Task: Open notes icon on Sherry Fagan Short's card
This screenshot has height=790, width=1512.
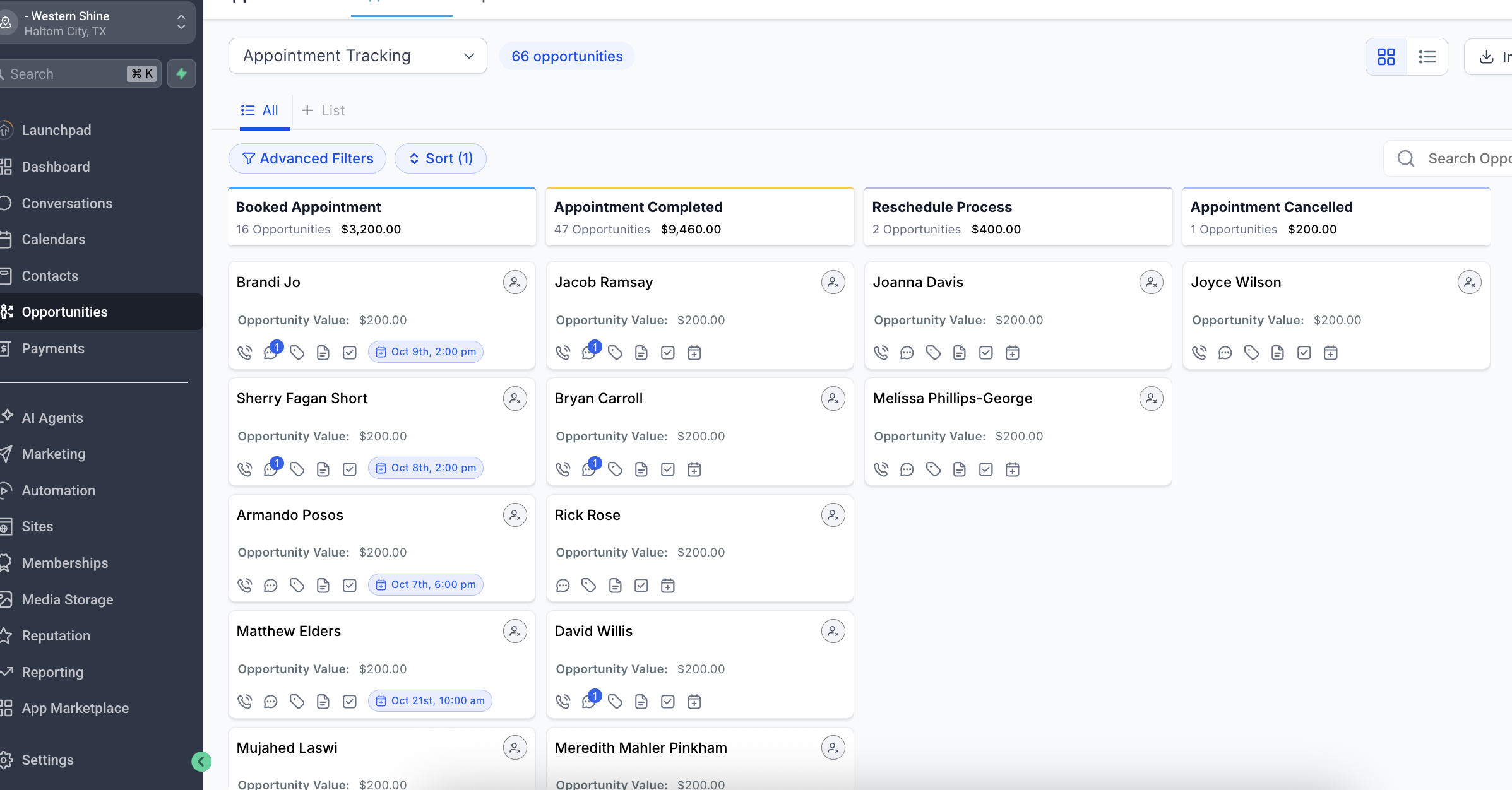Action: (323, 469)
